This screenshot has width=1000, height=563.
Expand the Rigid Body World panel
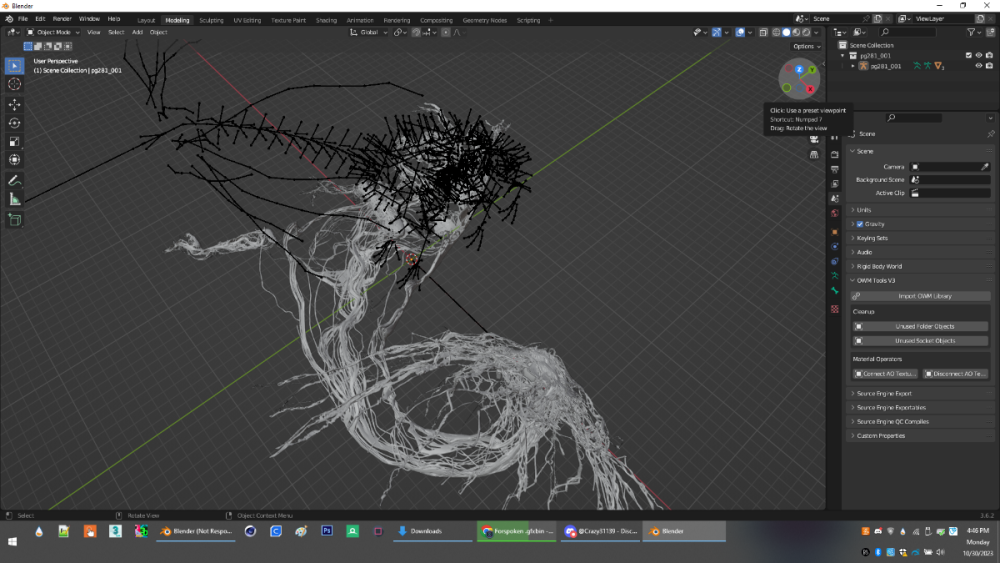(880, 266)
